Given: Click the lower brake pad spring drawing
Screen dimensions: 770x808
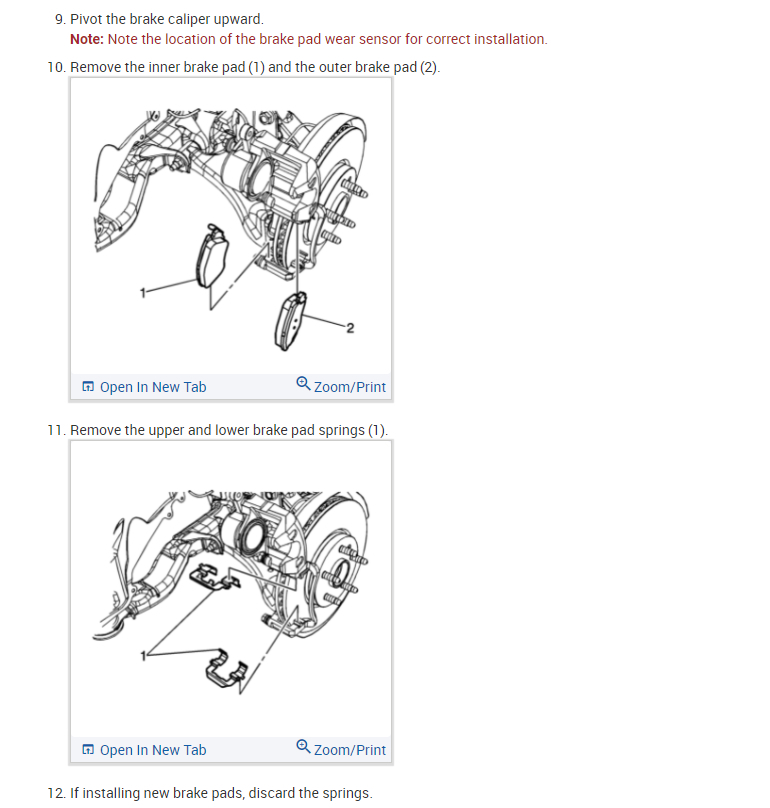Looking at the screenshot, I should pyautogui.click(x=226, y=668).
